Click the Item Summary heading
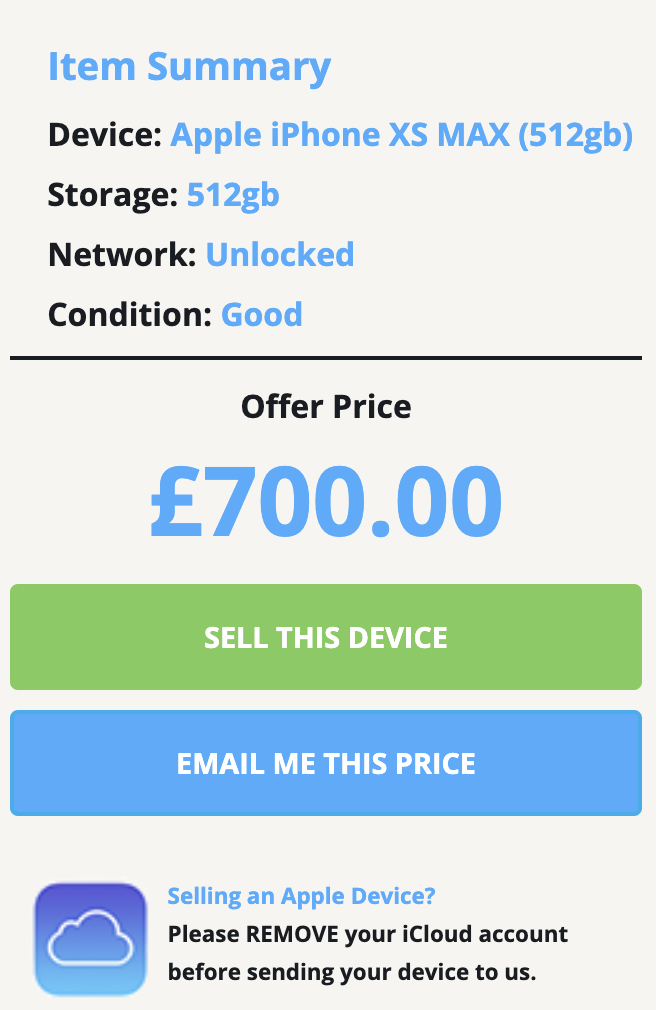 (190, 68)
